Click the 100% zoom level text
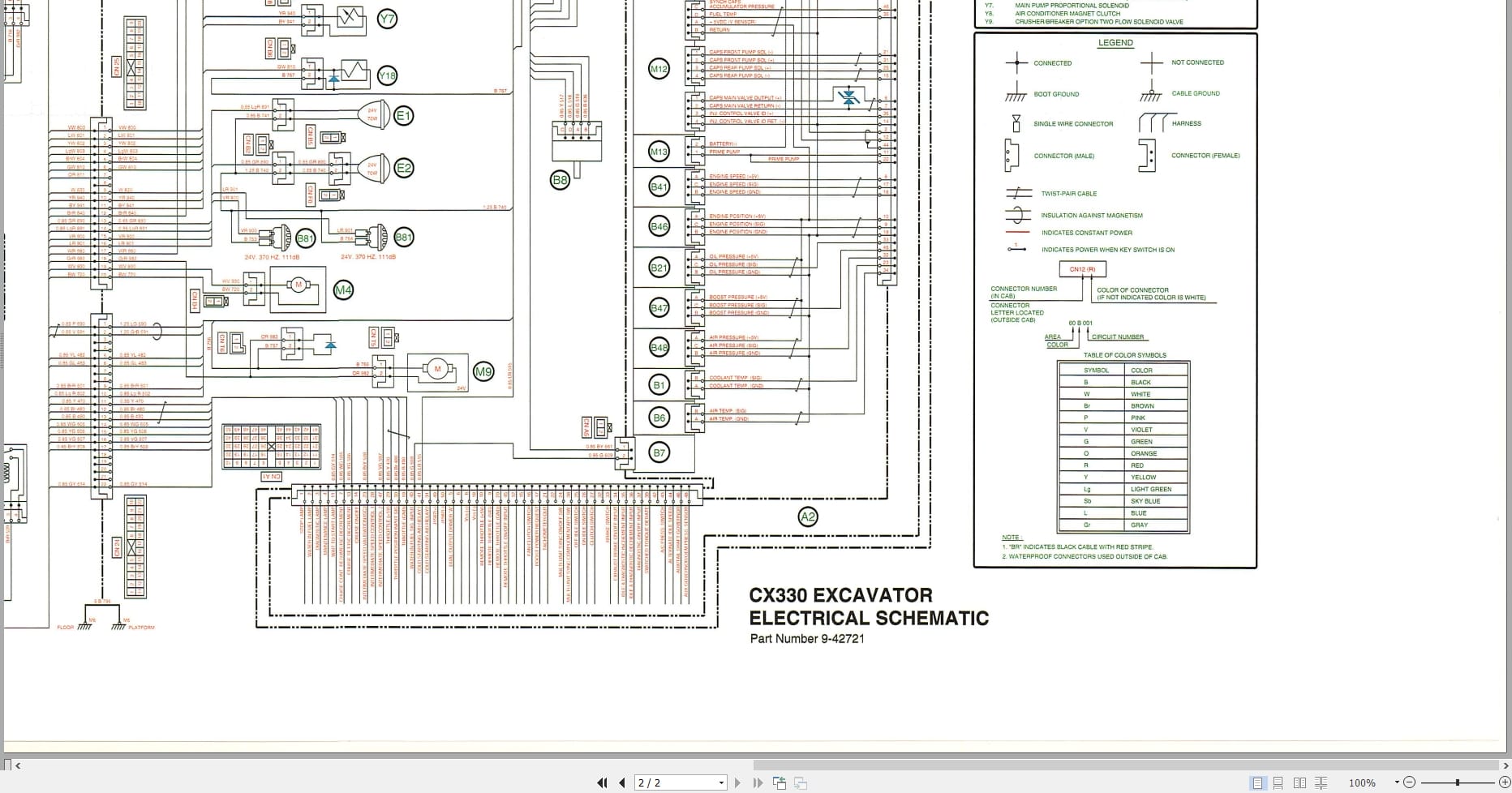Screen dimensions: 1512x793 tap(1363, 782)
